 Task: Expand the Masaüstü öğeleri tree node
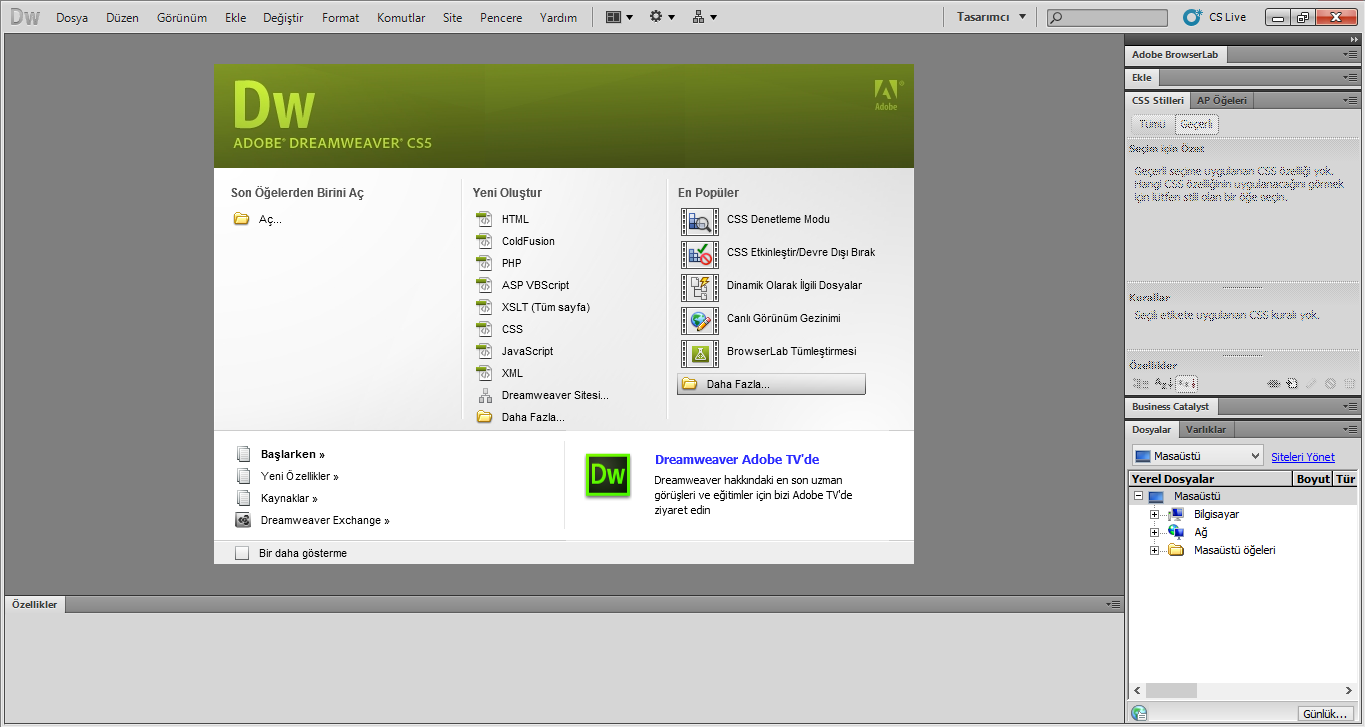click(x=1154, y=550)
